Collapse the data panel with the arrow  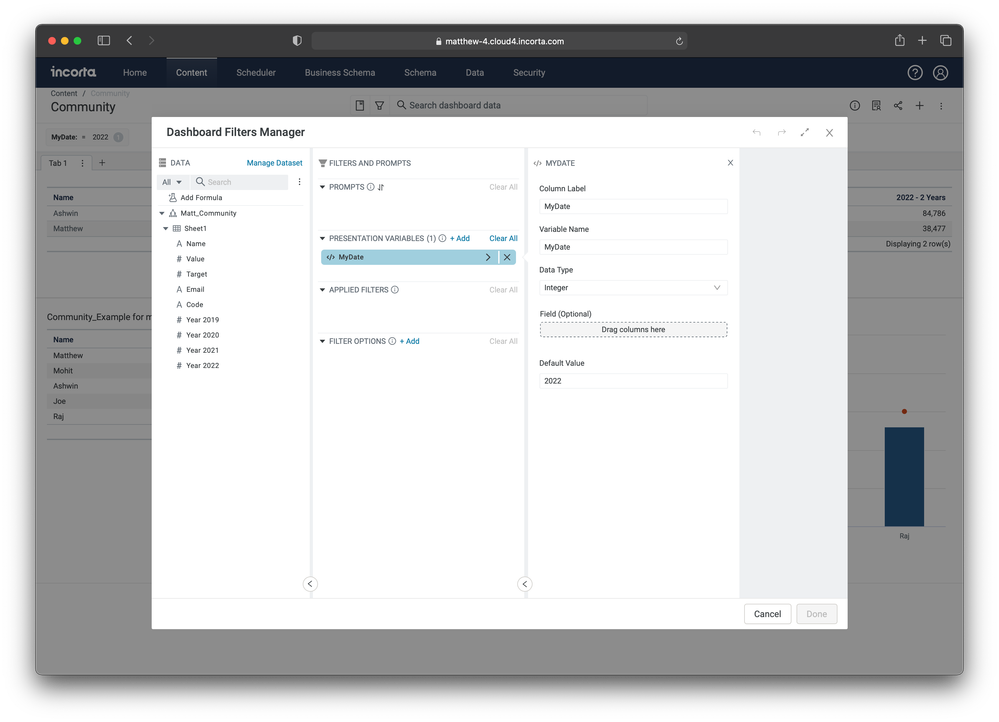[310, 584]
